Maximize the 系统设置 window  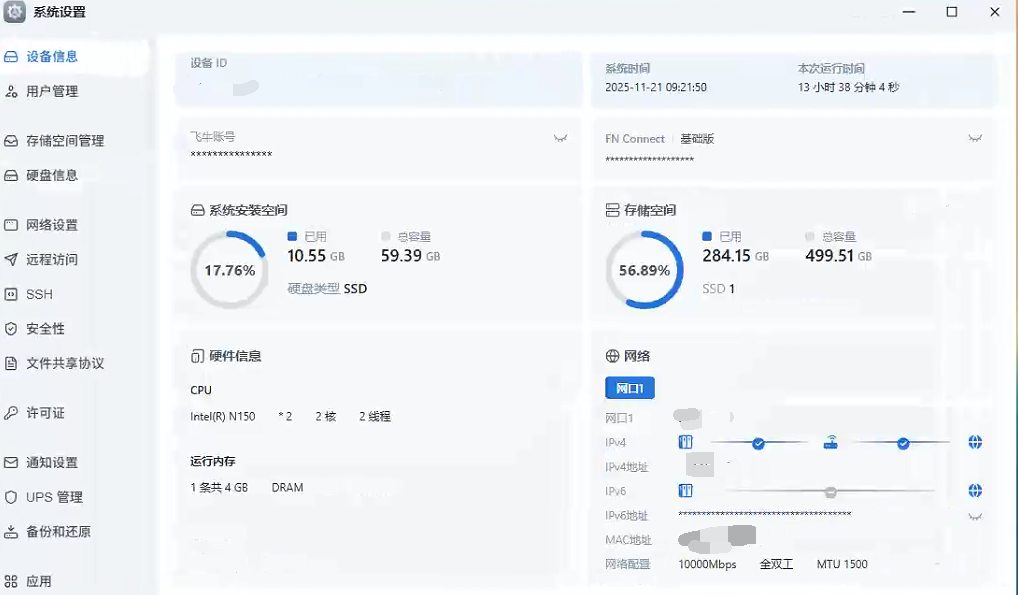pos(952,12)
